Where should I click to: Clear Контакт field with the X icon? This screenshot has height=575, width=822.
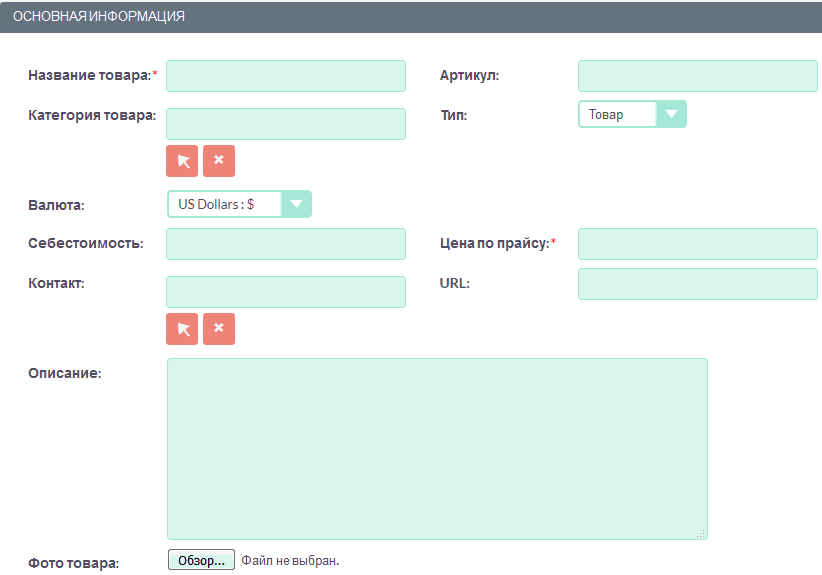219,329
